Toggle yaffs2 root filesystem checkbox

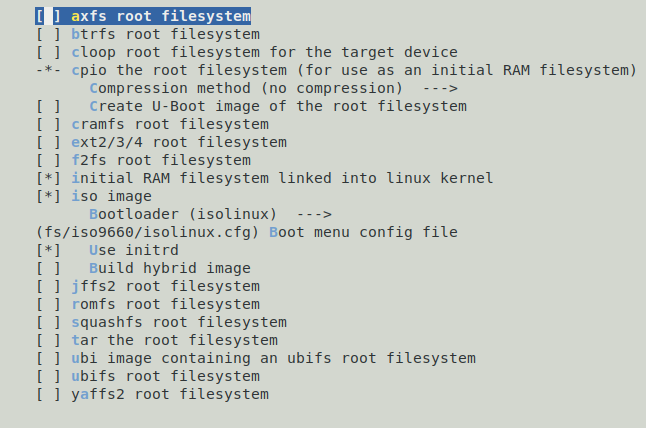(x=48, y=394)
